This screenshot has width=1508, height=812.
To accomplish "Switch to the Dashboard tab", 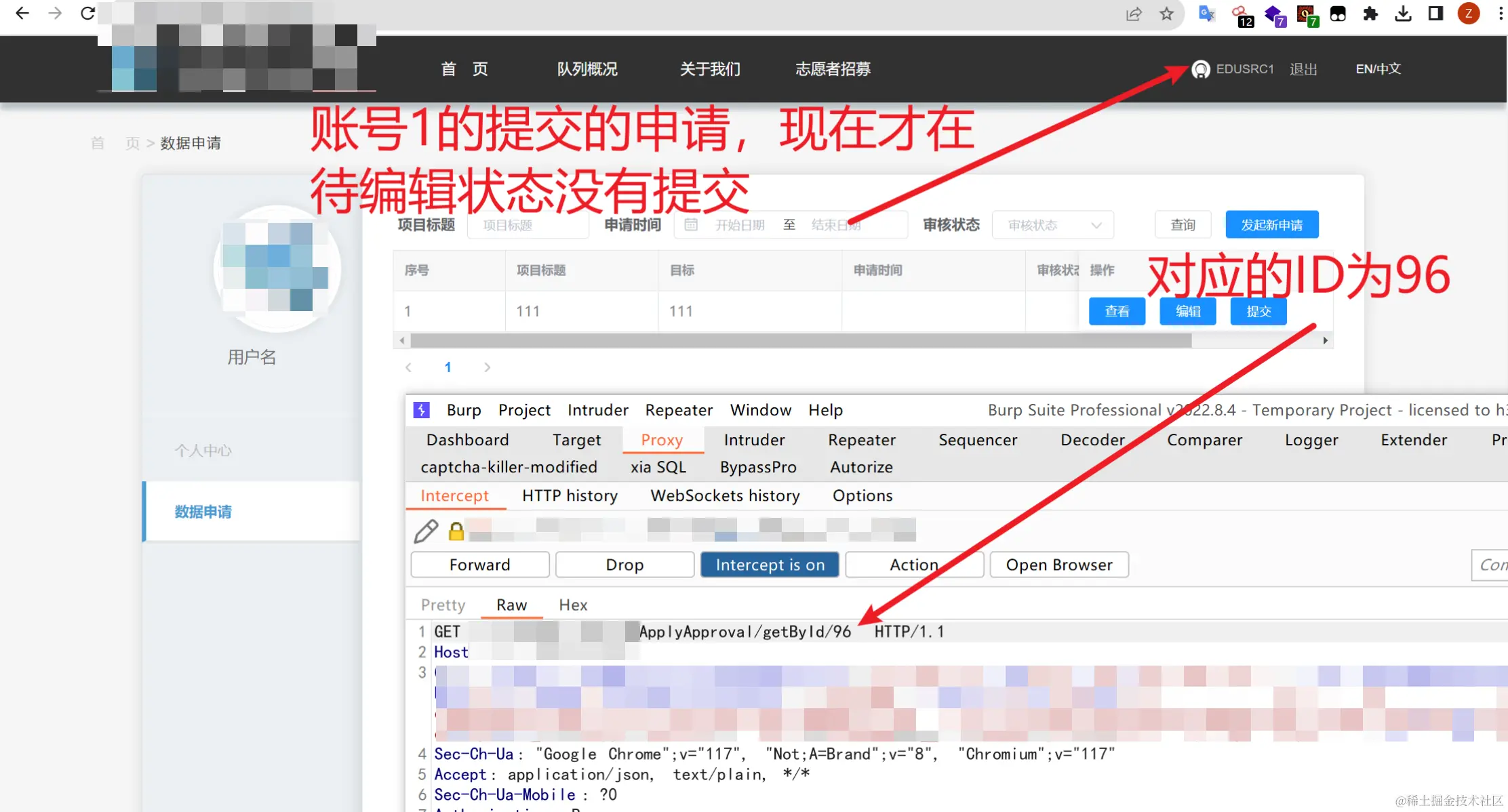I will [467, 440].
